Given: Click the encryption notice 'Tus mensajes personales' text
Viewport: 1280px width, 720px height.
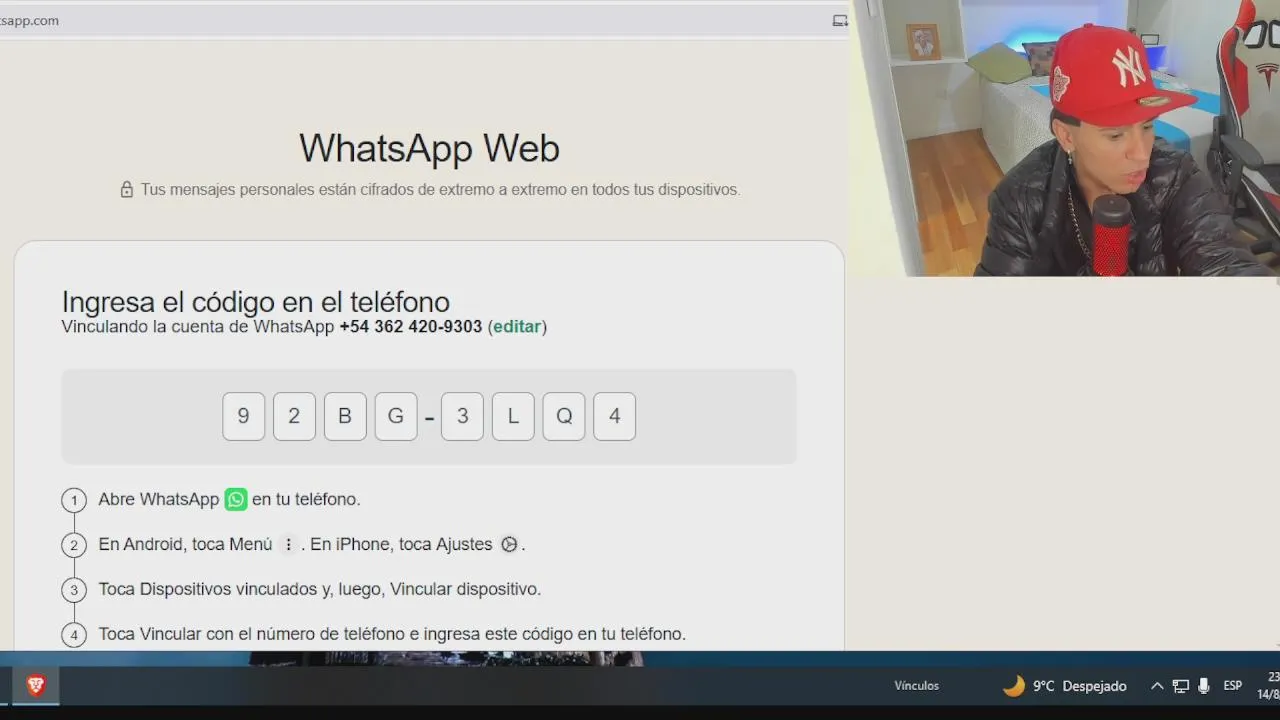Looking at the screenshot, I should tap(440, 189).
